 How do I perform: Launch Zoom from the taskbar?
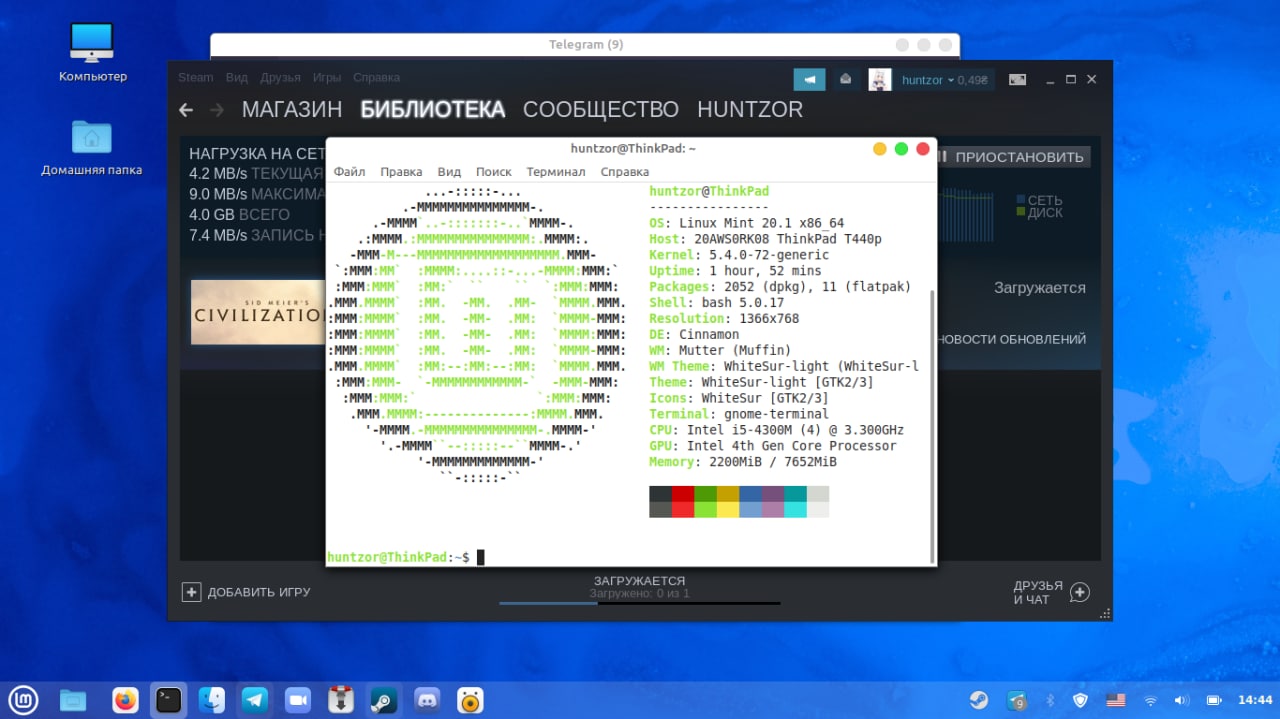(298, 700)
